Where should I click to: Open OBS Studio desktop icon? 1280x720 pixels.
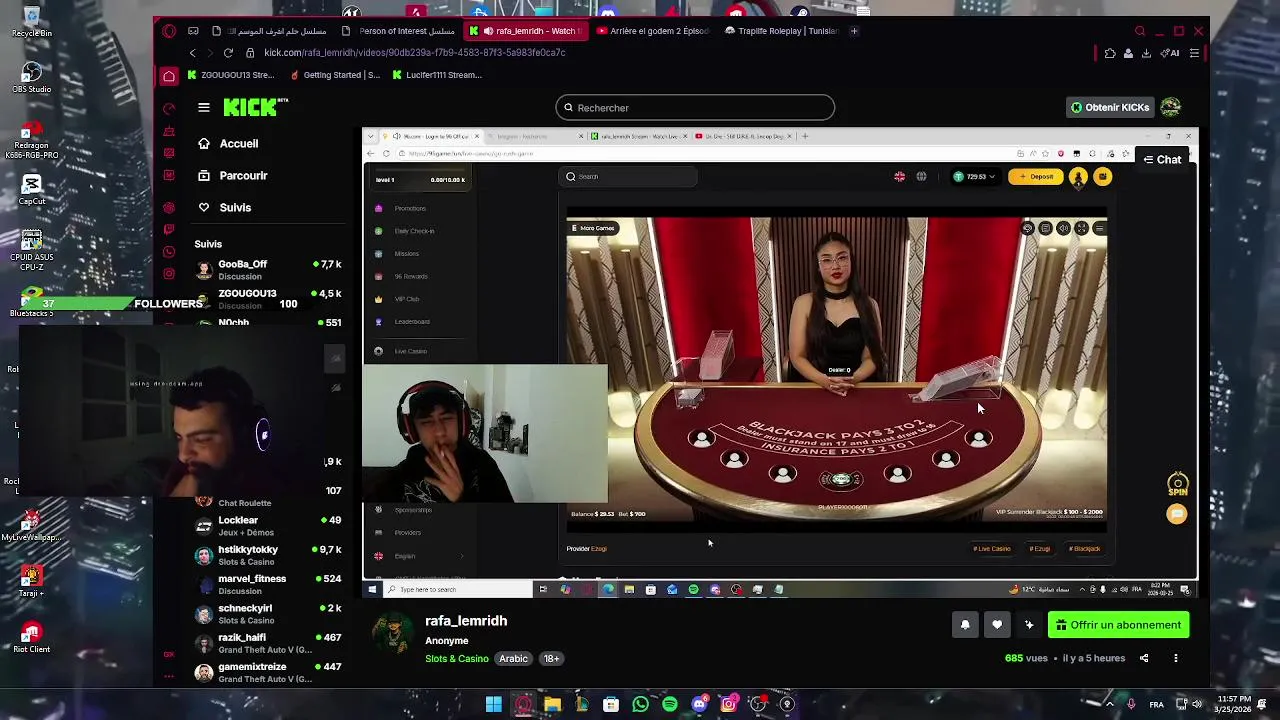click(31, 78)
